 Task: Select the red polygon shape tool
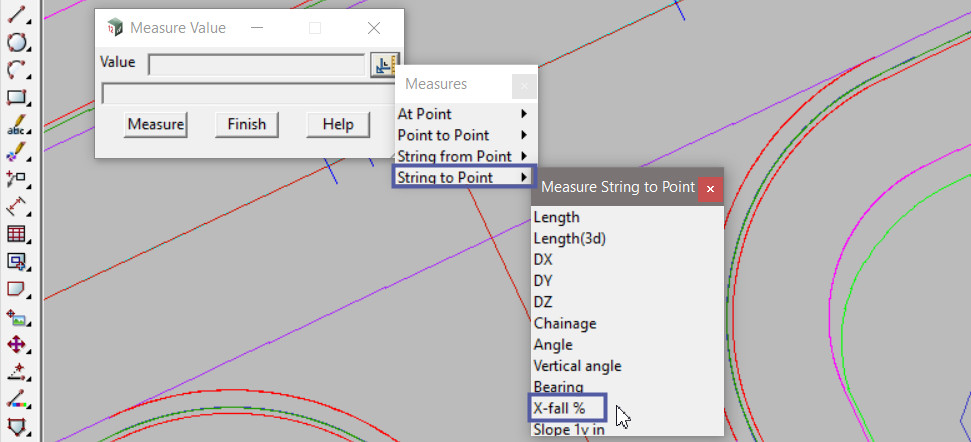[x=15, y=289]
